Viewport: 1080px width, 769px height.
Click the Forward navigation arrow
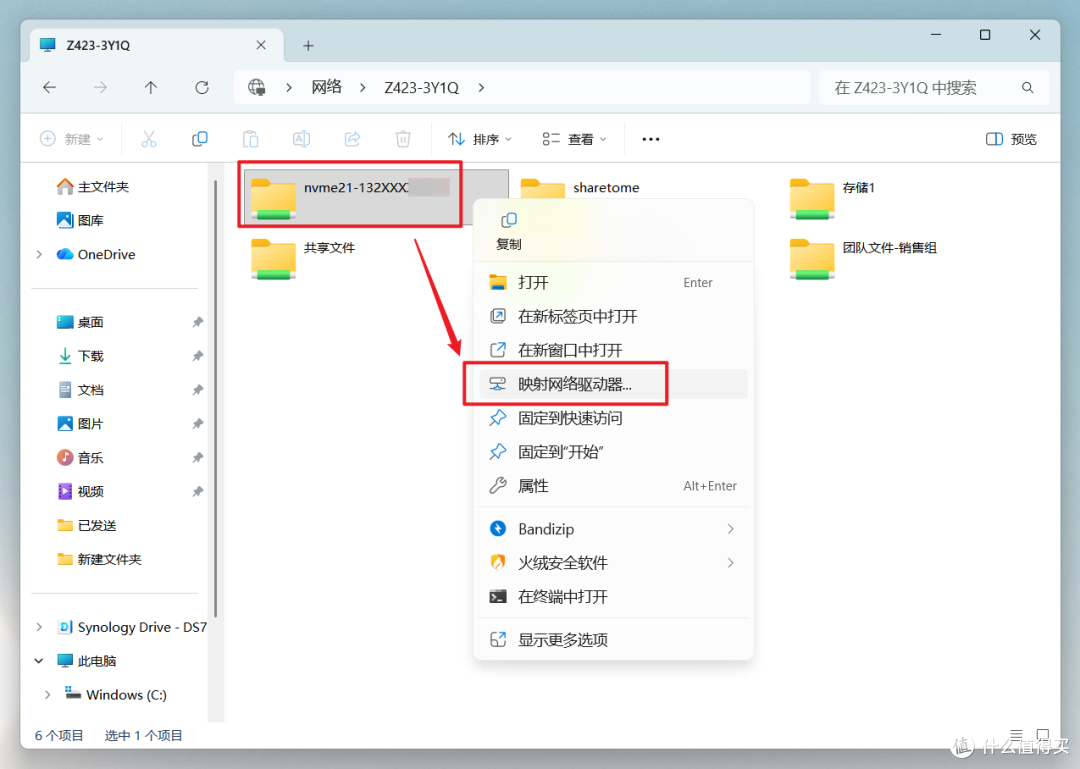pyautogui.click(x=101, y=88)
